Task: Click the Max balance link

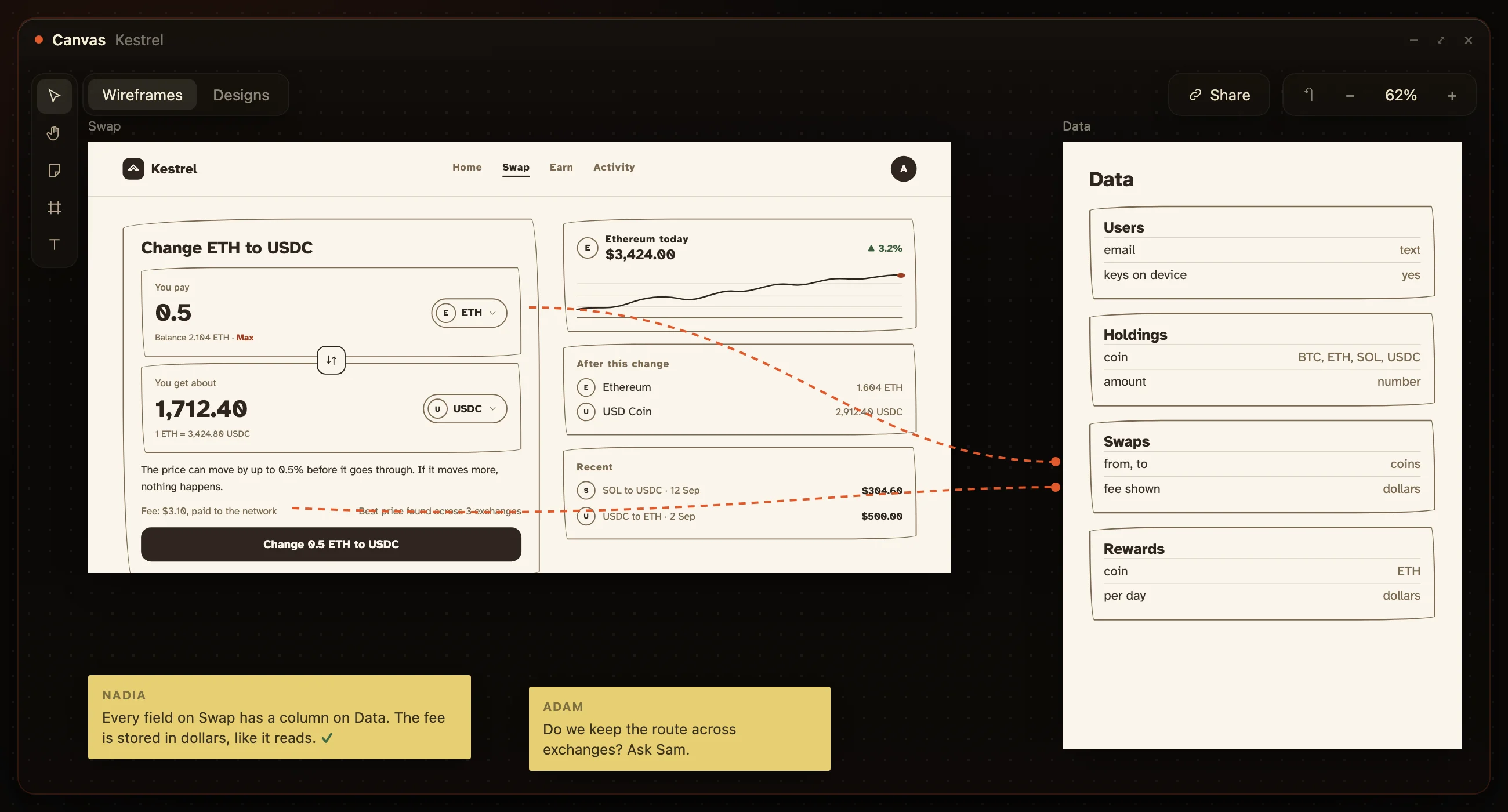Action: (245, 338)
